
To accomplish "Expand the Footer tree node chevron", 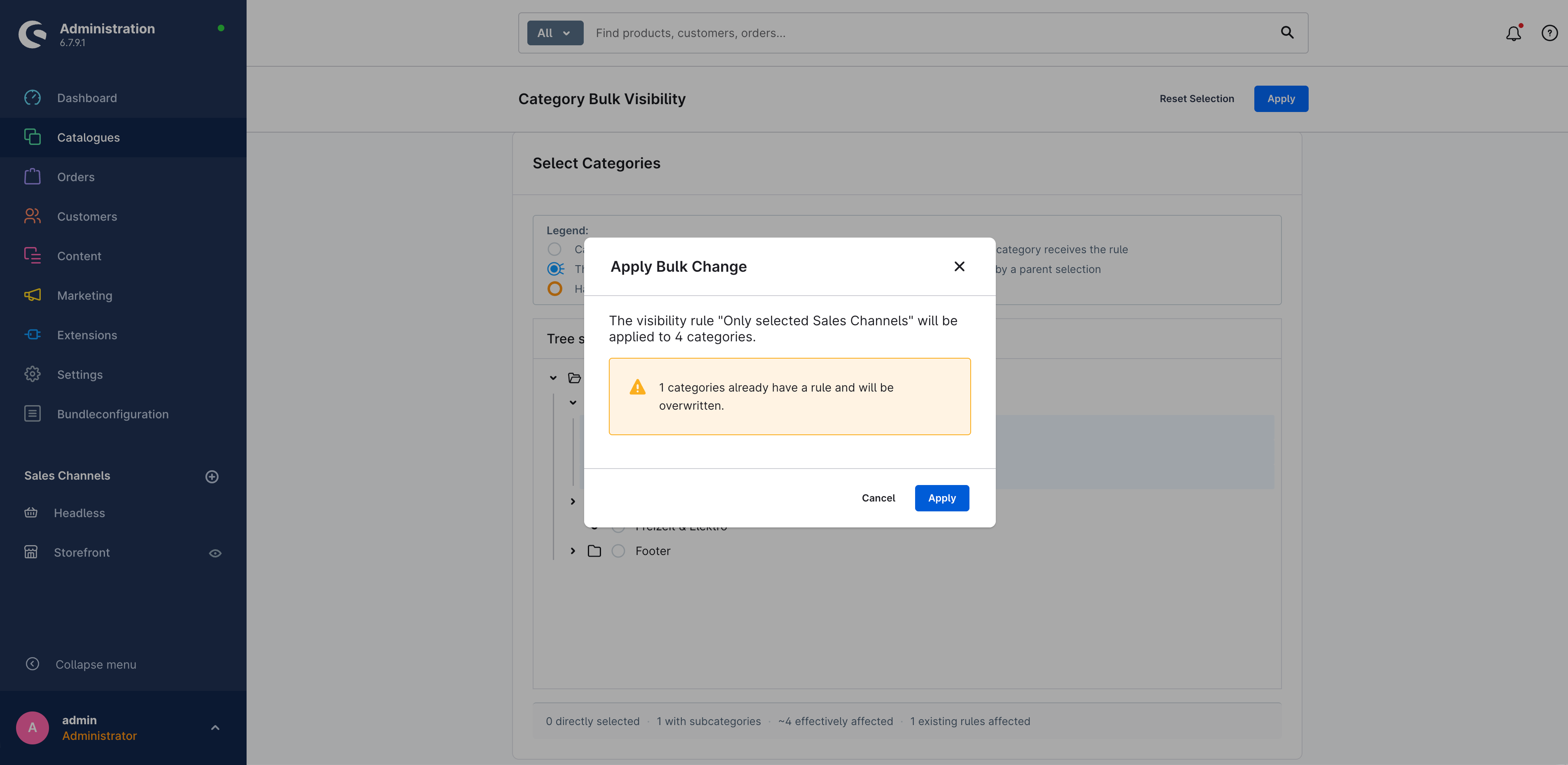I will (572, 551).
